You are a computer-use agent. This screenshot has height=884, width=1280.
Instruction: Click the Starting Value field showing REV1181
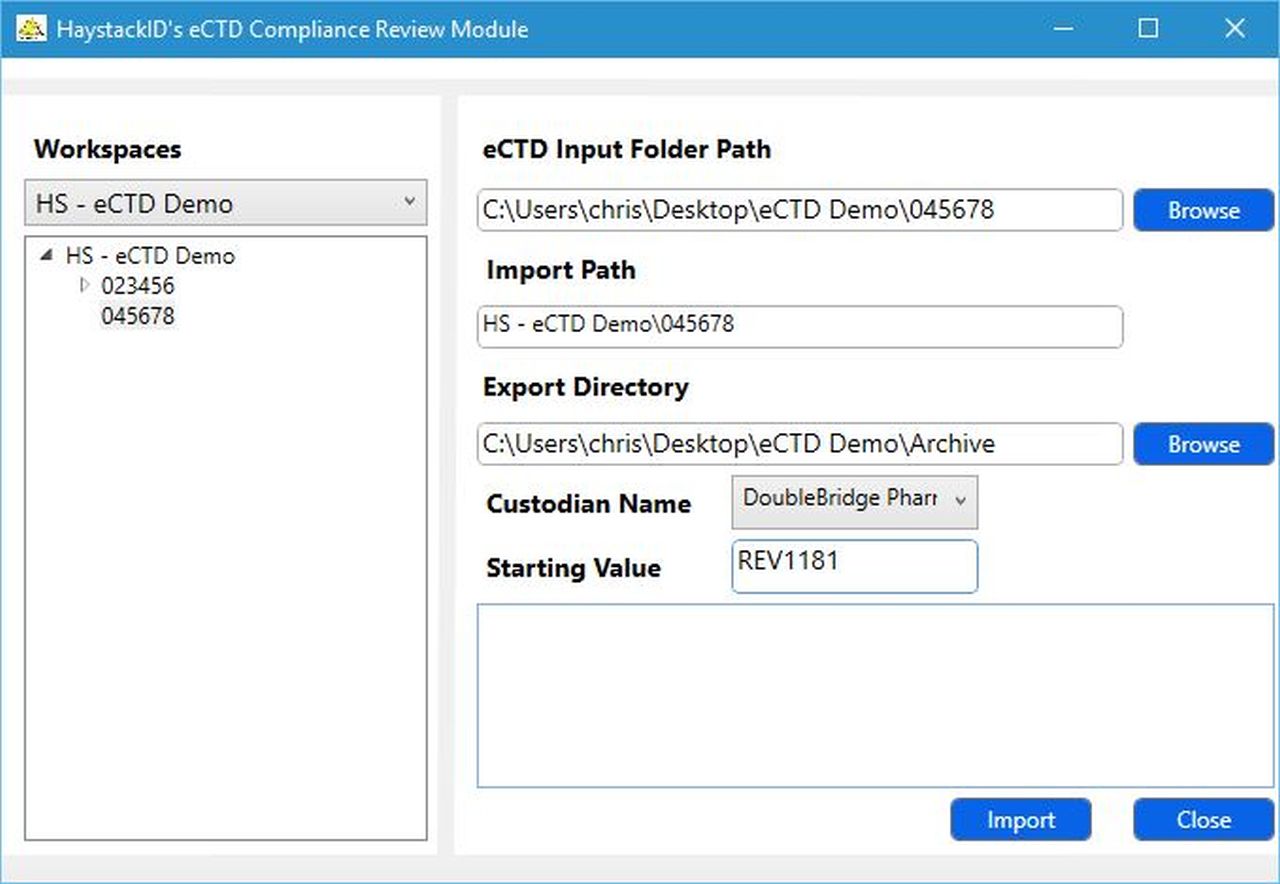coord(854,566)
